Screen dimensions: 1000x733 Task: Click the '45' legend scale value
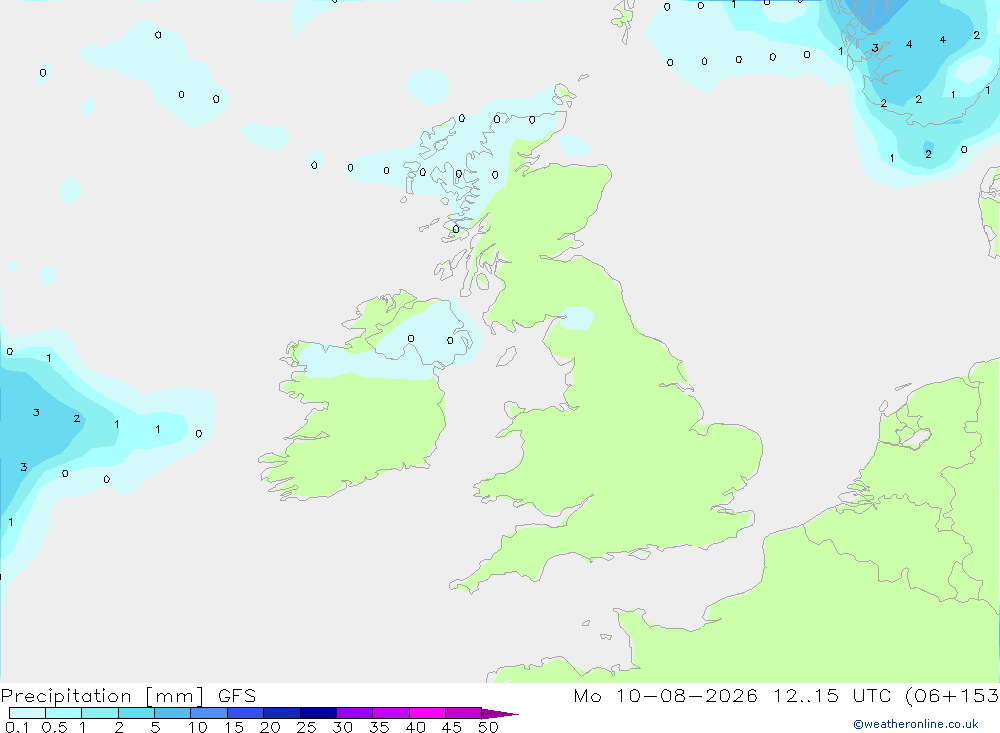click(x=452, y=727)
